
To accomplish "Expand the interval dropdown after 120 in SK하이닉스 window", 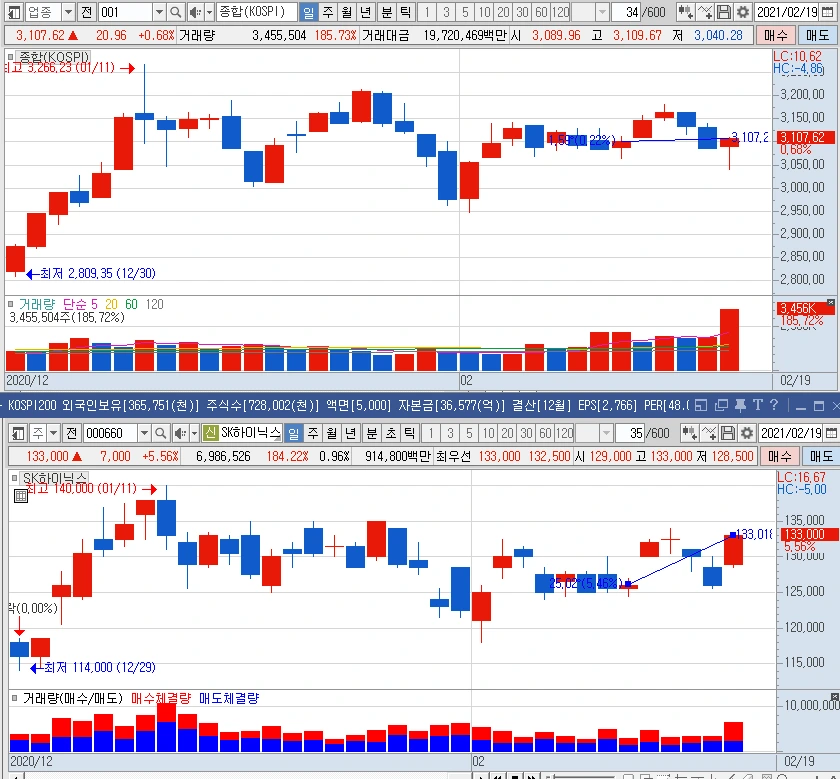I will [606, 433].
